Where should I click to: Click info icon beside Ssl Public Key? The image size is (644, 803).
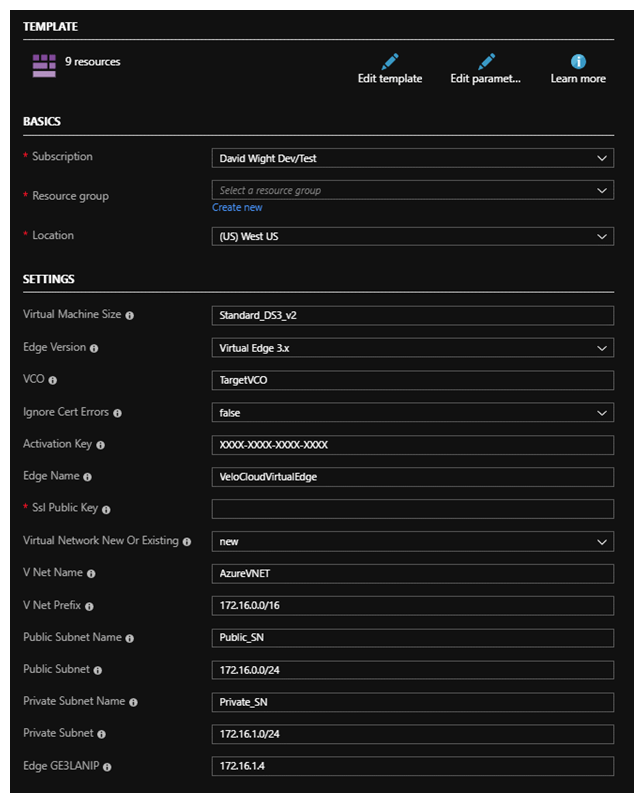[x=106, y=510]
